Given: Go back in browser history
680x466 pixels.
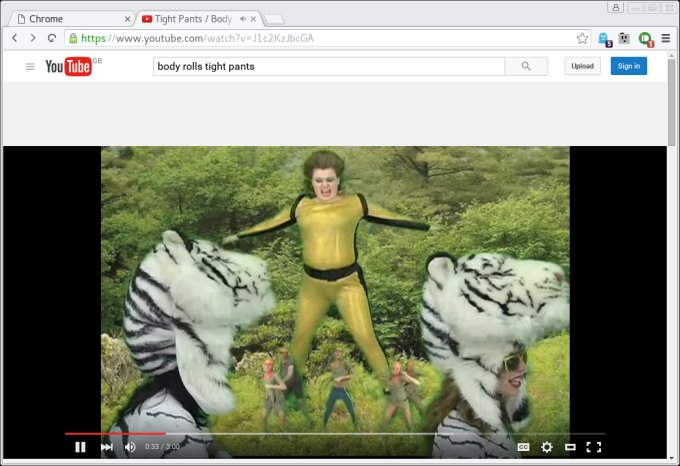Looking at the screenshot, I should pos(15,38).
